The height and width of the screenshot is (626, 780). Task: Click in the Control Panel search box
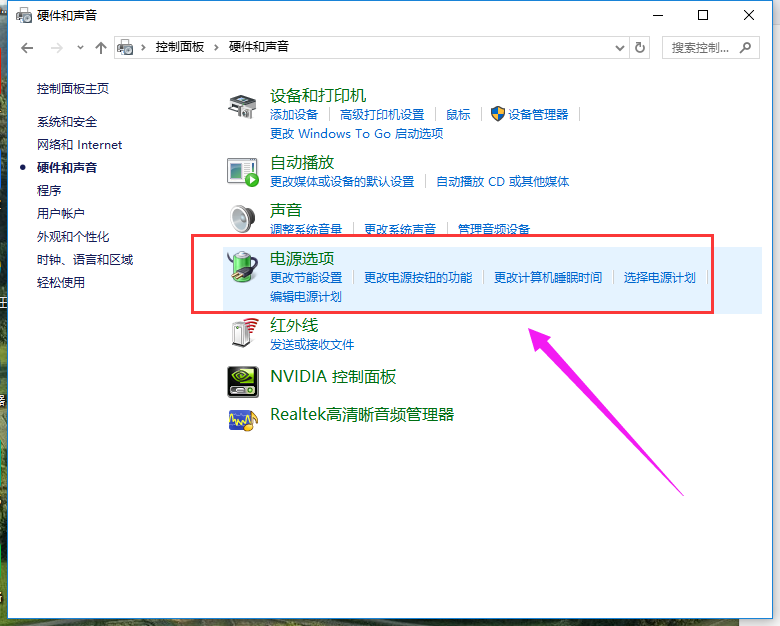click(x=700, y=47)
